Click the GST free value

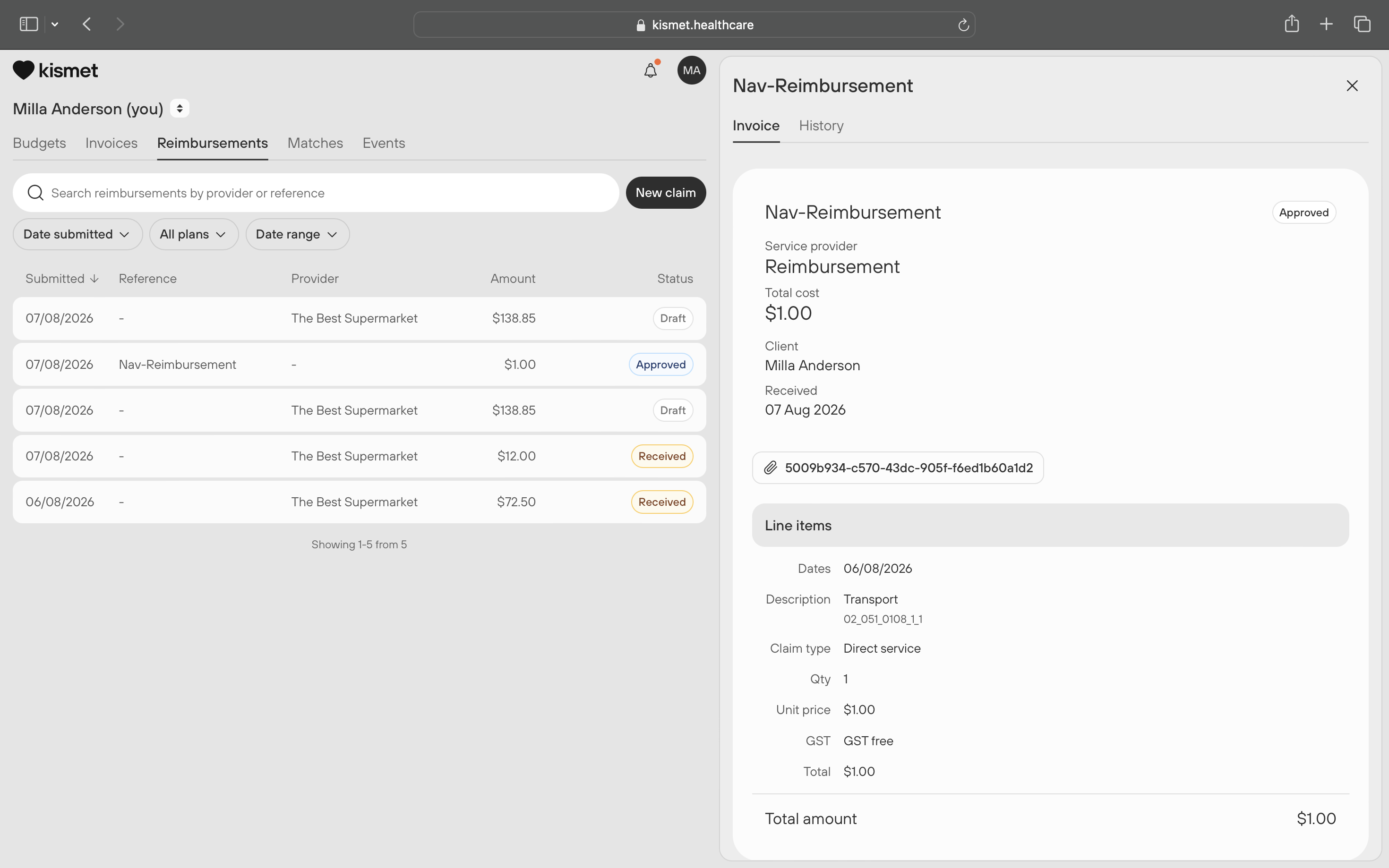click(x=868, y=741)
